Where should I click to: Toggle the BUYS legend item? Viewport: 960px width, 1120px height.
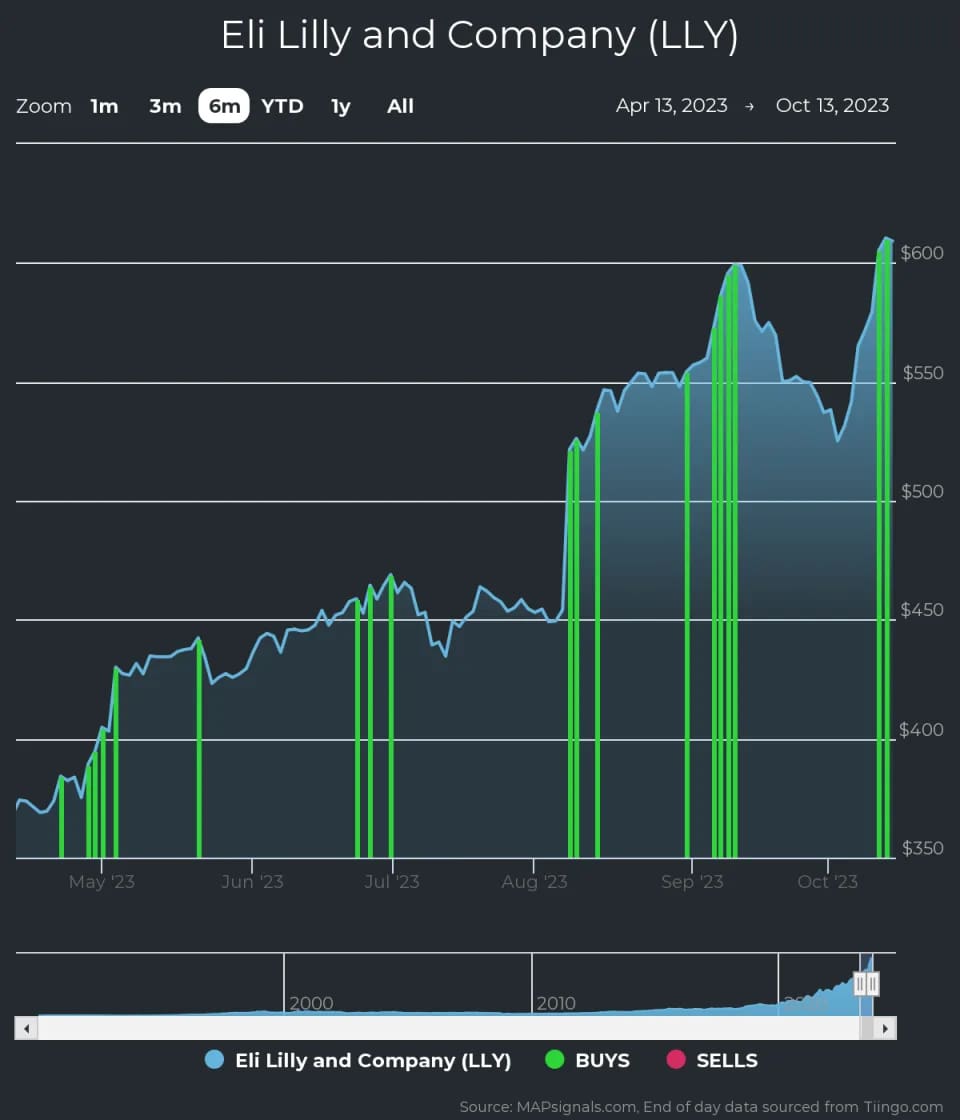[587, 1060]
